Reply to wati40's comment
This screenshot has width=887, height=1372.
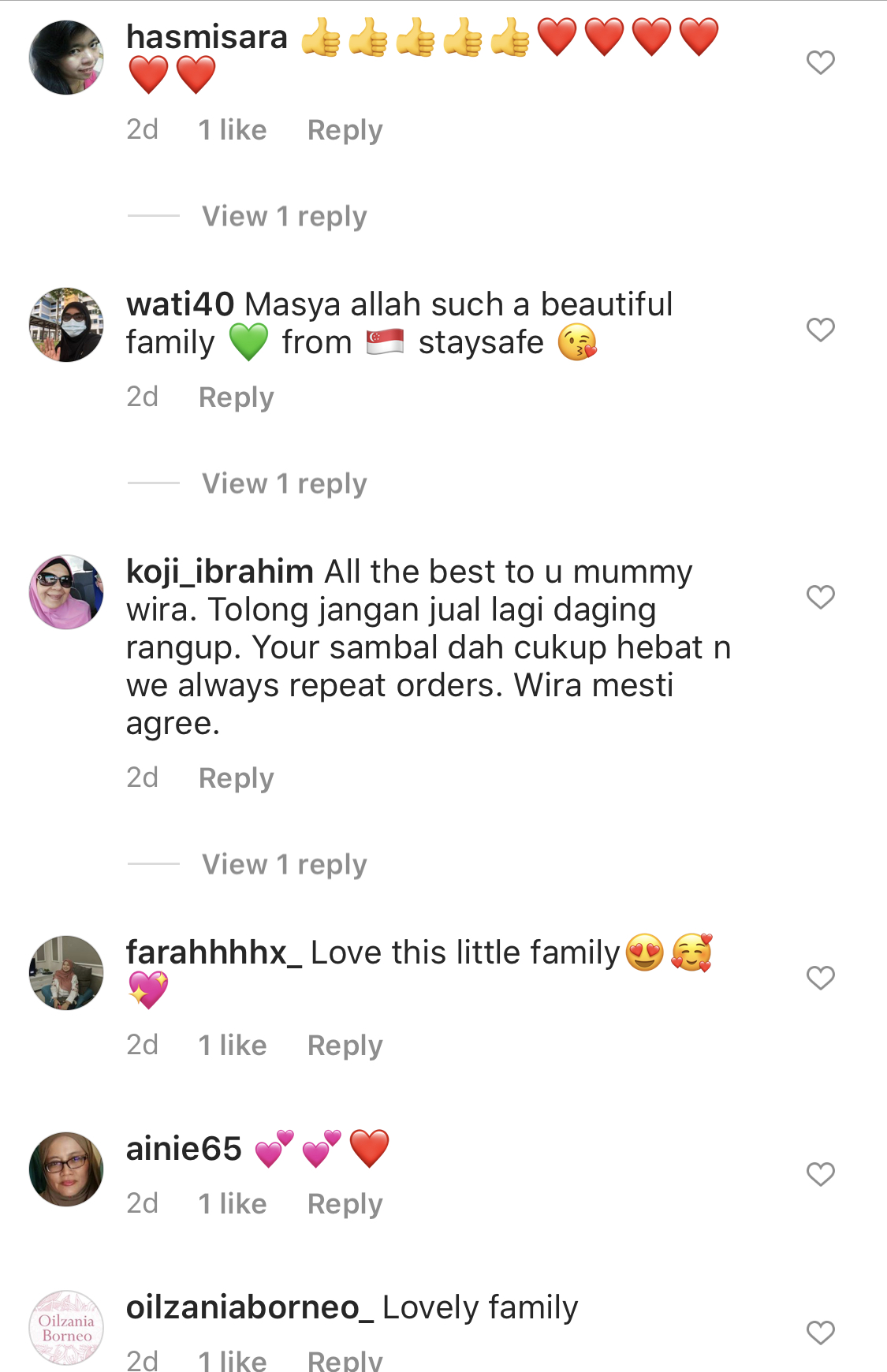coord(236,397)
